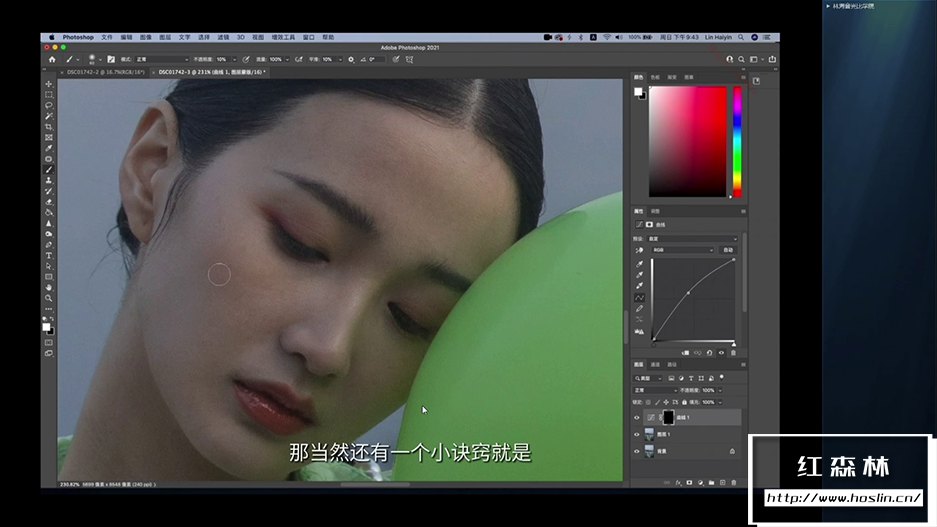This screenshot has height=527, width=937.
Task: Delete layer using Layers panel trash icon
Action: (734, 483)
